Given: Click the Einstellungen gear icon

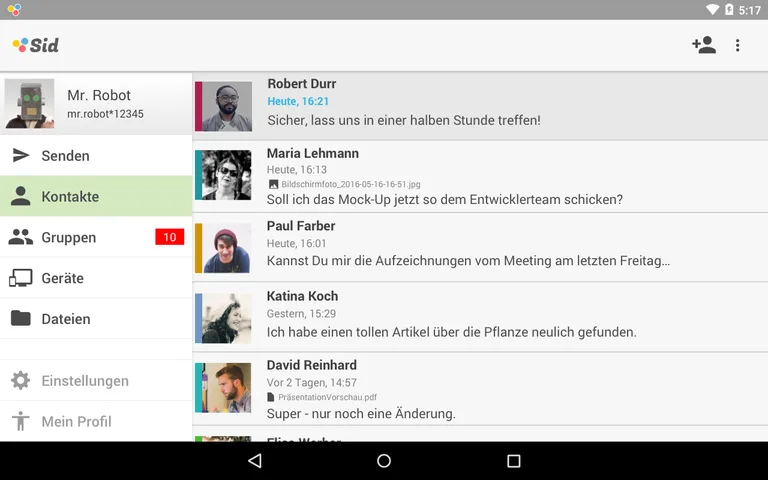Looking at the screenshot, I should click(21, 381).
